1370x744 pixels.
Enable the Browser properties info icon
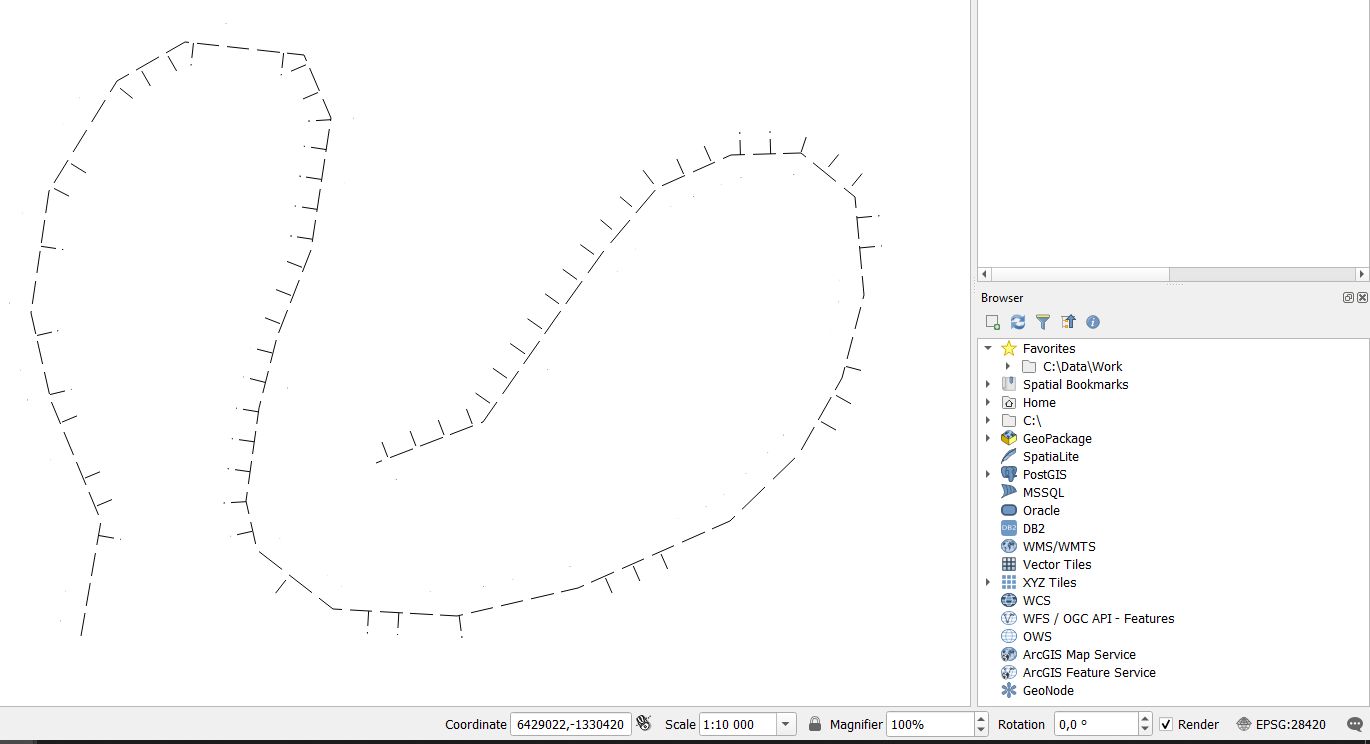tap(1093, 322)
